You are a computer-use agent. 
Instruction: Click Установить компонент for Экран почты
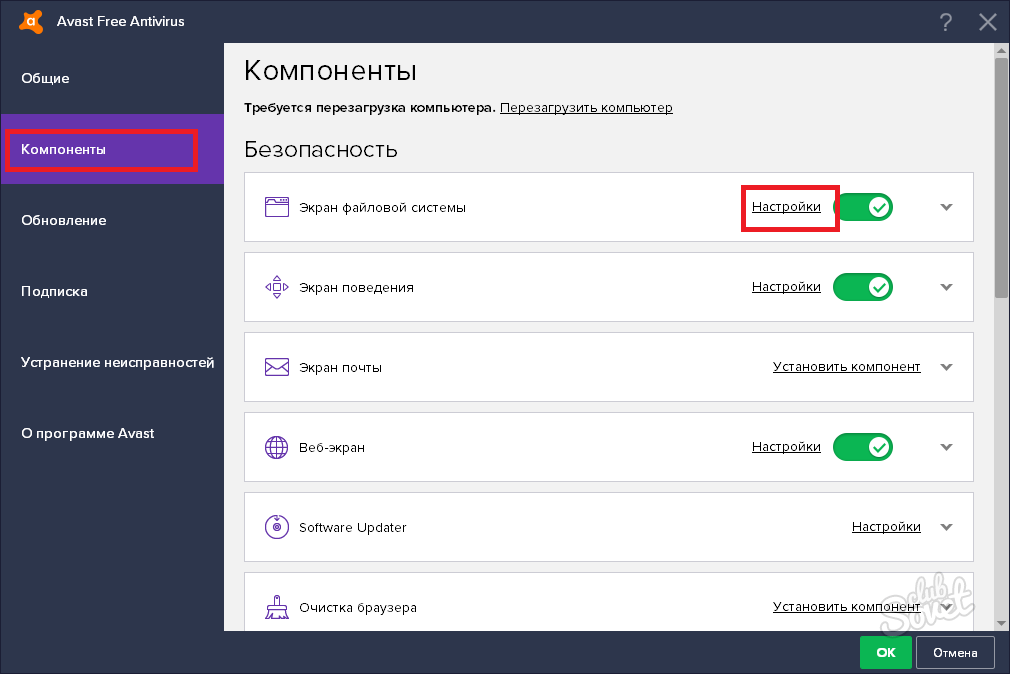tap(846, 367)
